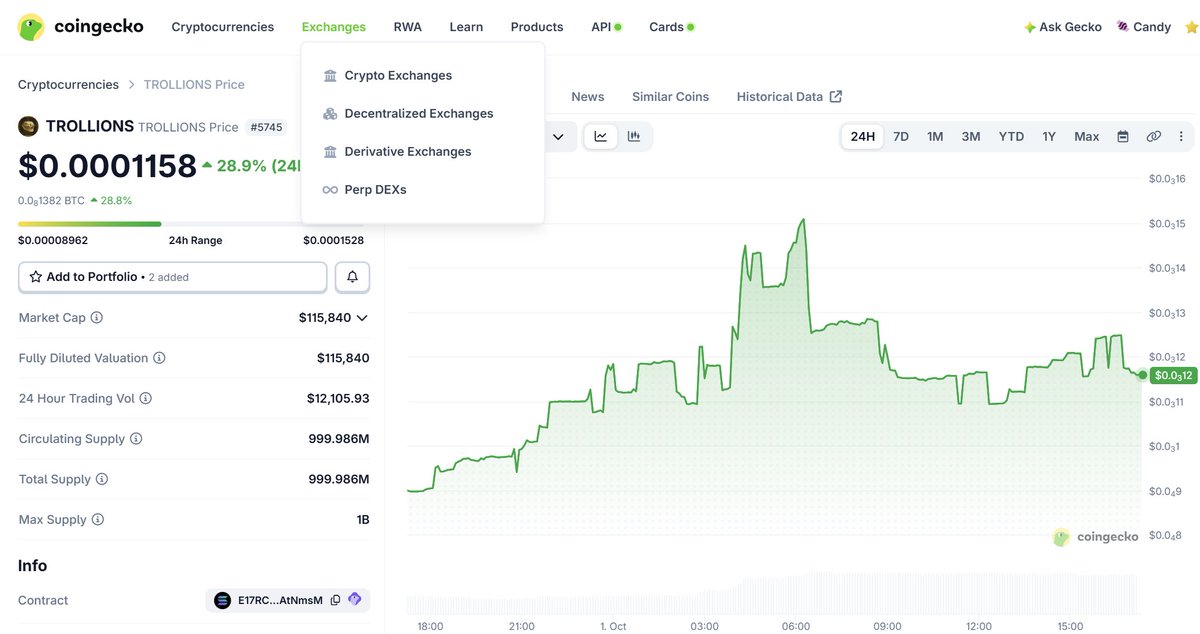Click the star icon in Add to Portfolio
The width and height of the screenshot is (1200, 634).
click(36, 277)
